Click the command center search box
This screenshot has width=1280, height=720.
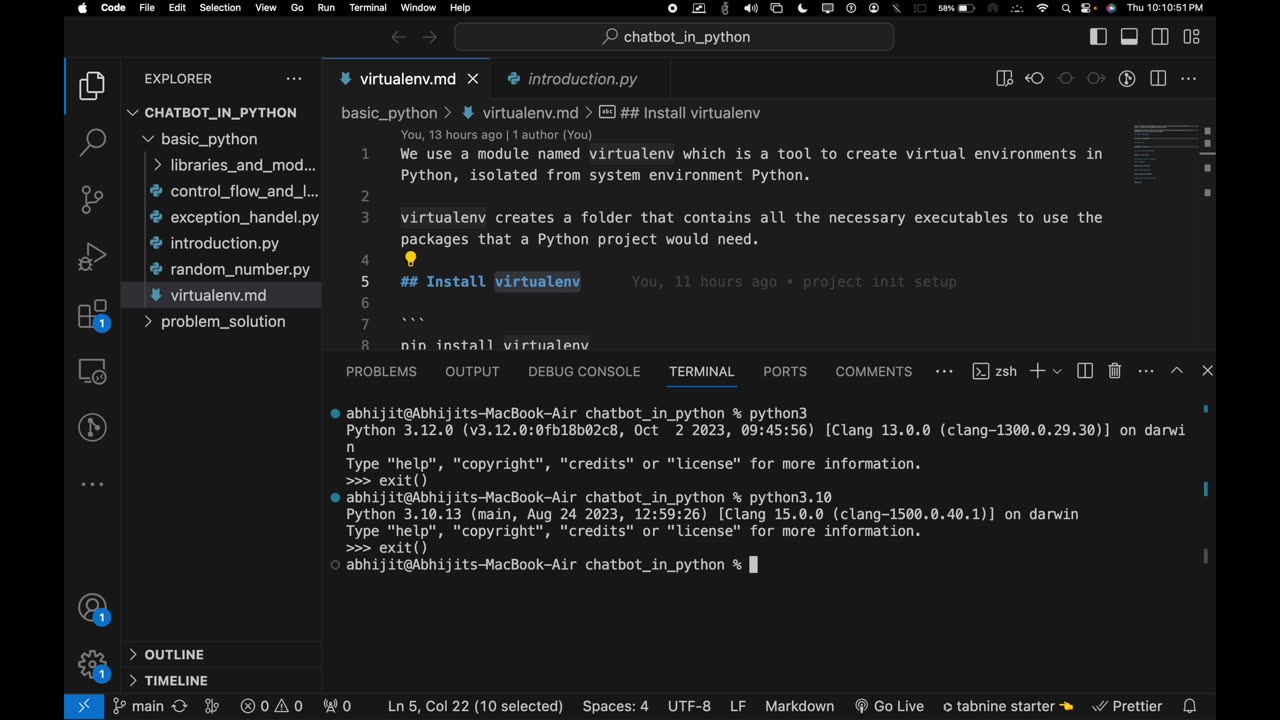point(674,37)
